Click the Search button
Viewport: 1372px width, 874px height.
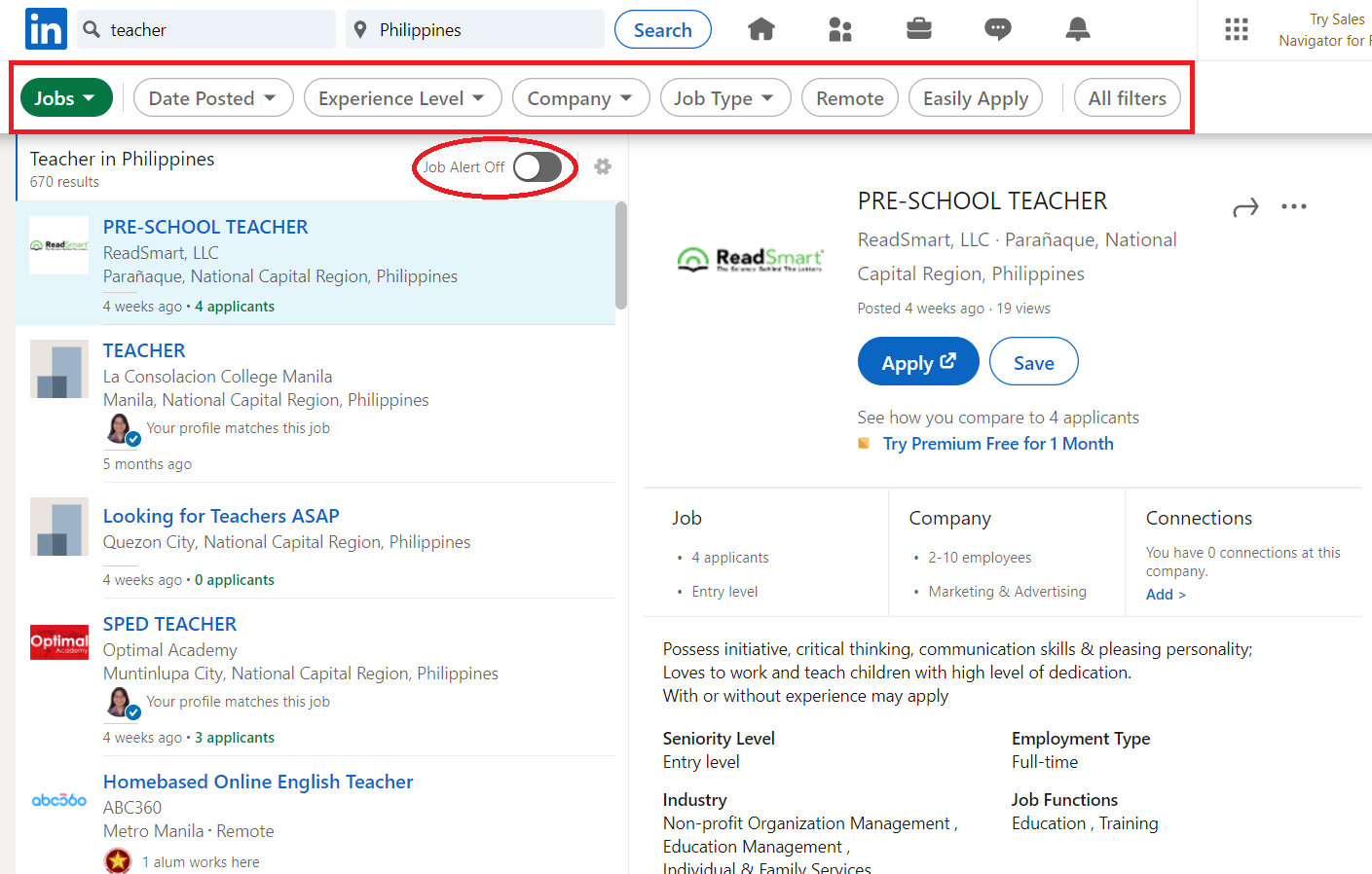[x=663, y=30]
